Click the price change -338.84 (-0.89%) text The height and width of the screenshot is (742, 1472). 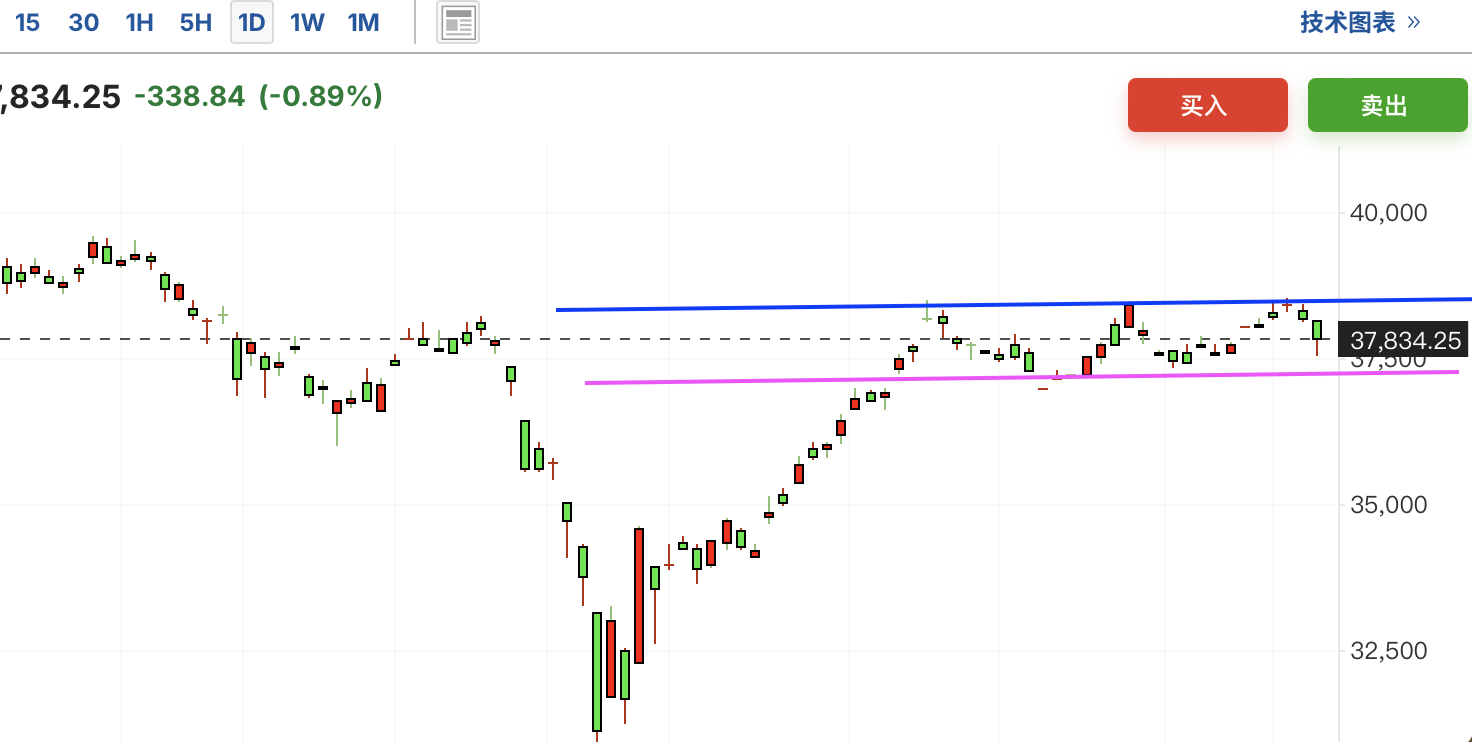[x=259, y=97]
